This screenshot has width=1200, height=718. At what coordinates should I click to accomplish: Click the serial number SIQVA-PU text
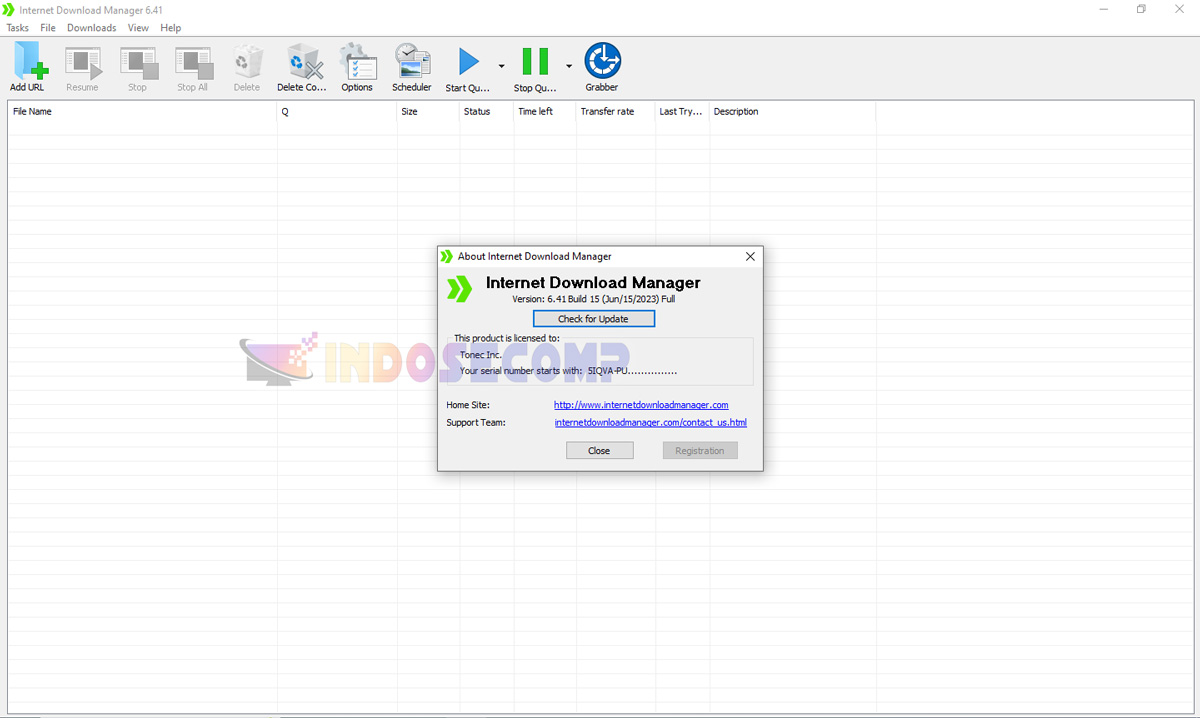[x=632, y=371]
